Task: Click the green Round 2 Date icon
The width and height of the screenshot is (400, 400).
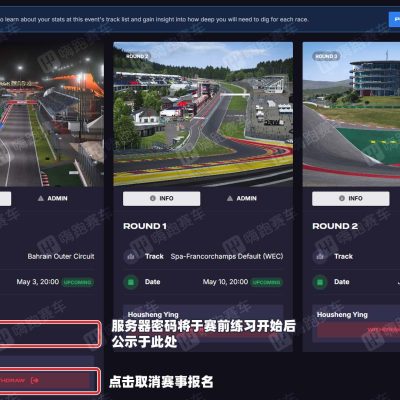Action: pos(320,282)
